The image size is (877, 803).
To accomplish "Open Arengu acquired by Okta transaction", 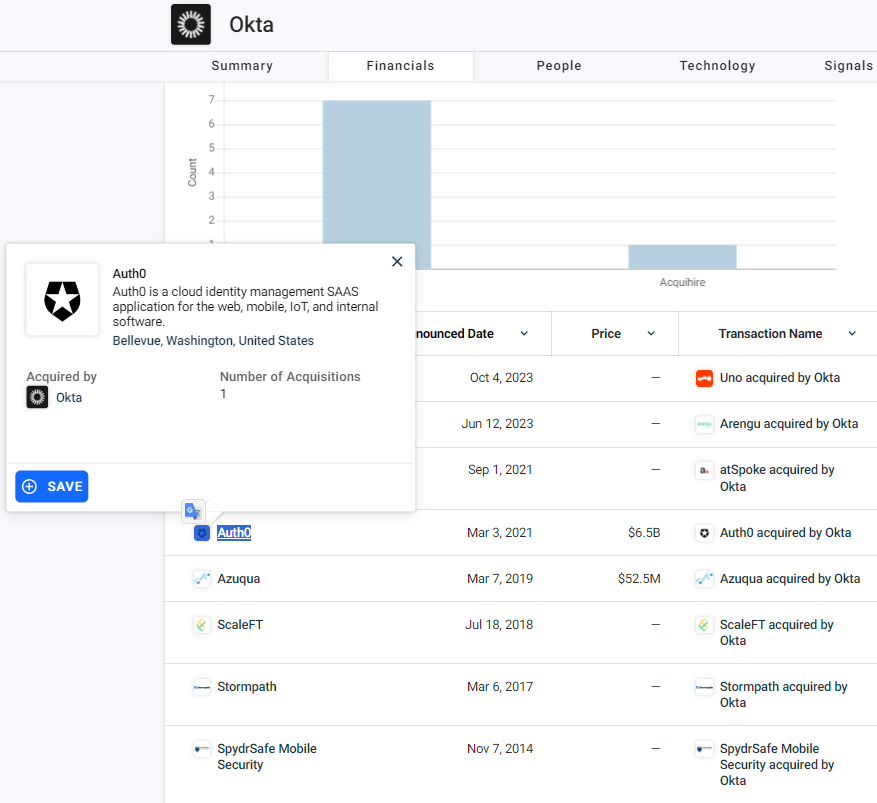I will (789, 424).
